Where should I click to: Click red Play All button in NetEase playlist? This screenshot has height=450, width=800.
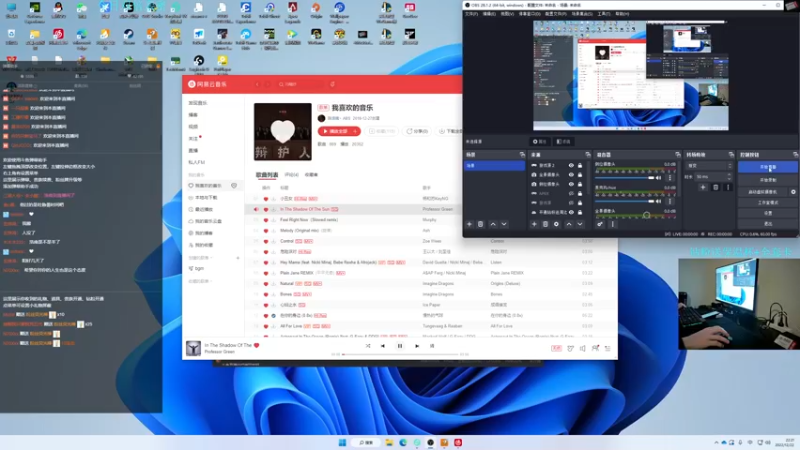coord(339,131)
